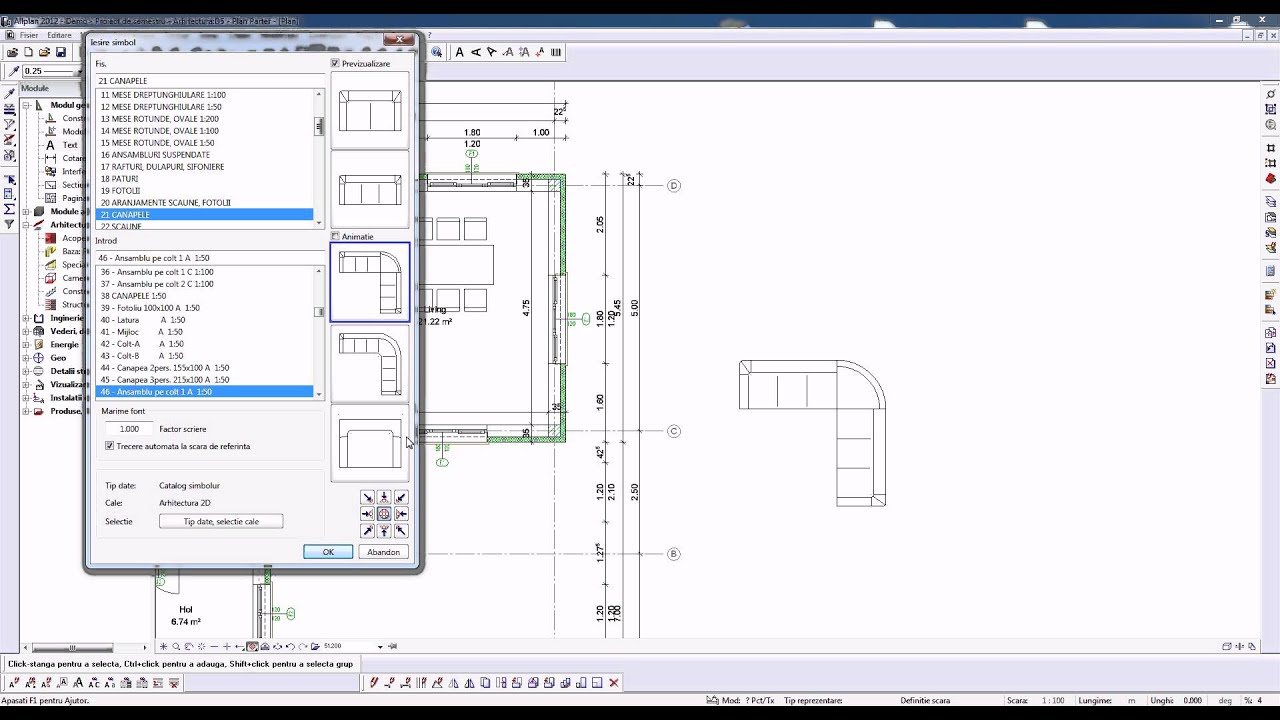
Task: Collapse the Arhitectura tree node
Action: pos(26,225)
